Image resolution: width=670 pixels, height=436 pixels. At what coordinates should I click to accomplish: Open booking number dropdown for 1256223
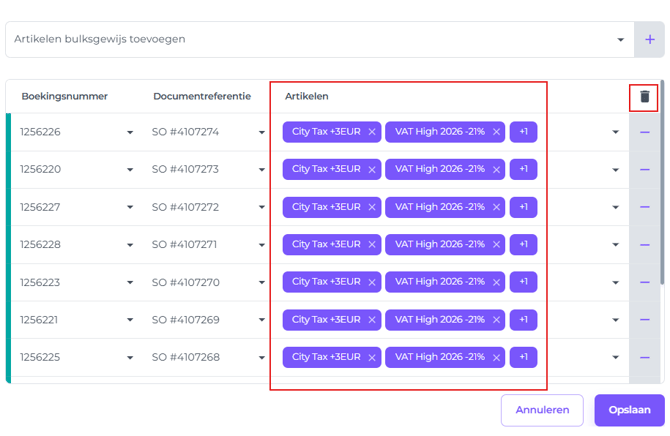pyautogui.click(x=130, y=283)
